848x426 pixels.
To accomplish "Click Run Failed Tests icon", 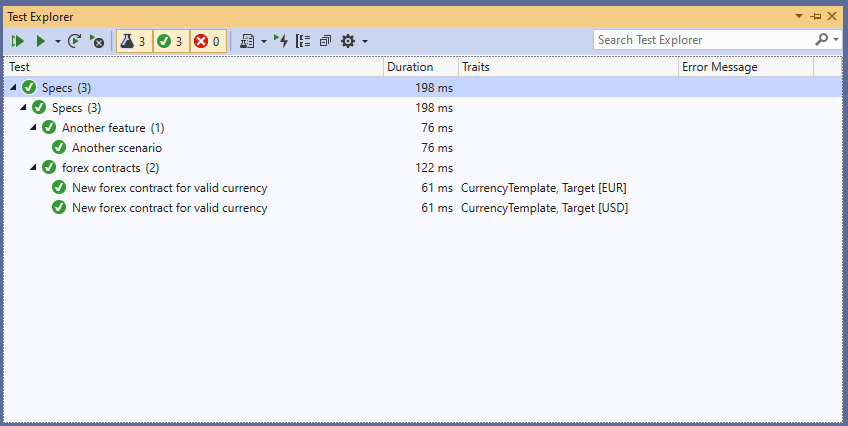I will click(96, 41).
